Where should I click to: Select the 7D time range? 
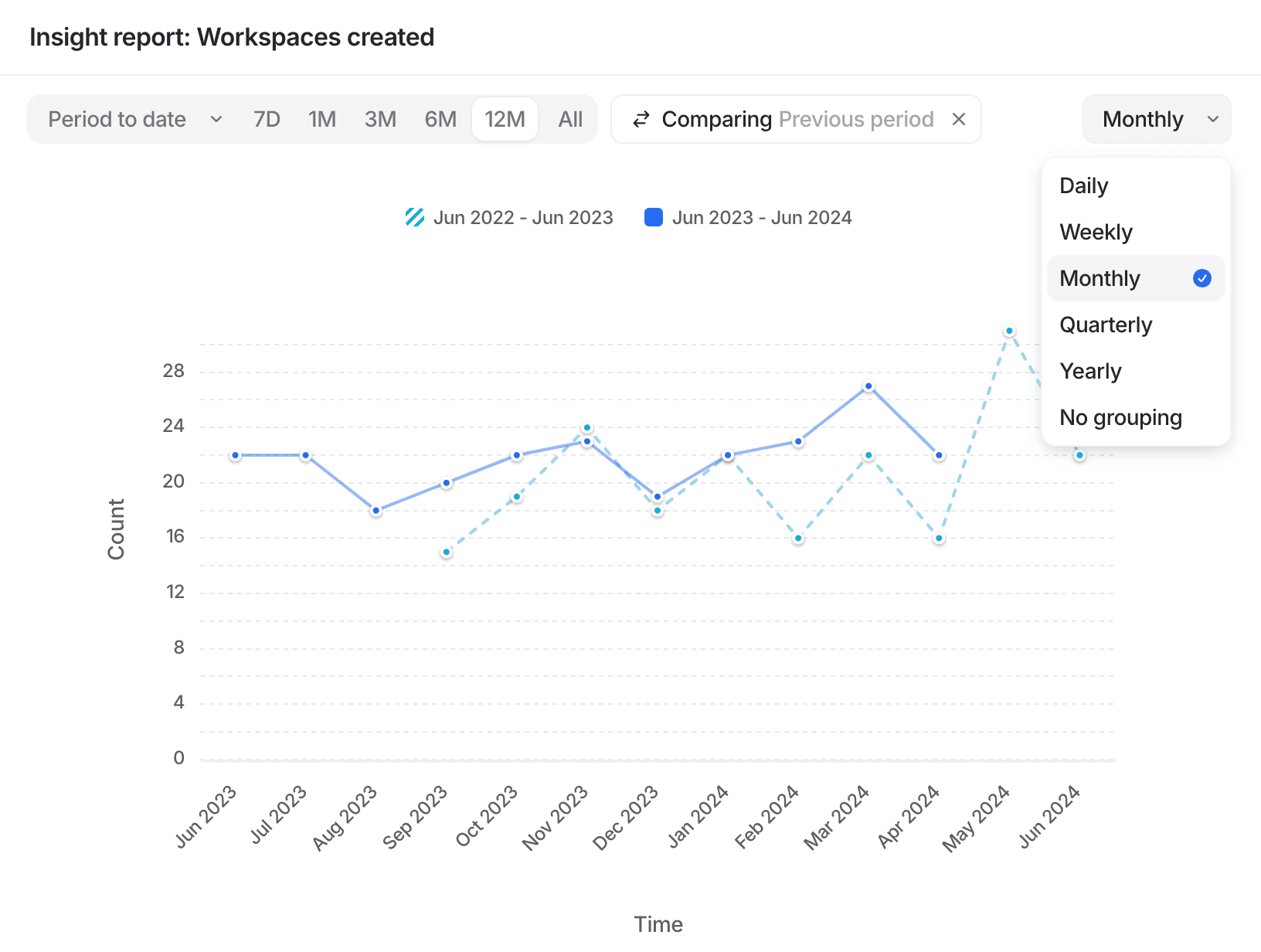267,120
